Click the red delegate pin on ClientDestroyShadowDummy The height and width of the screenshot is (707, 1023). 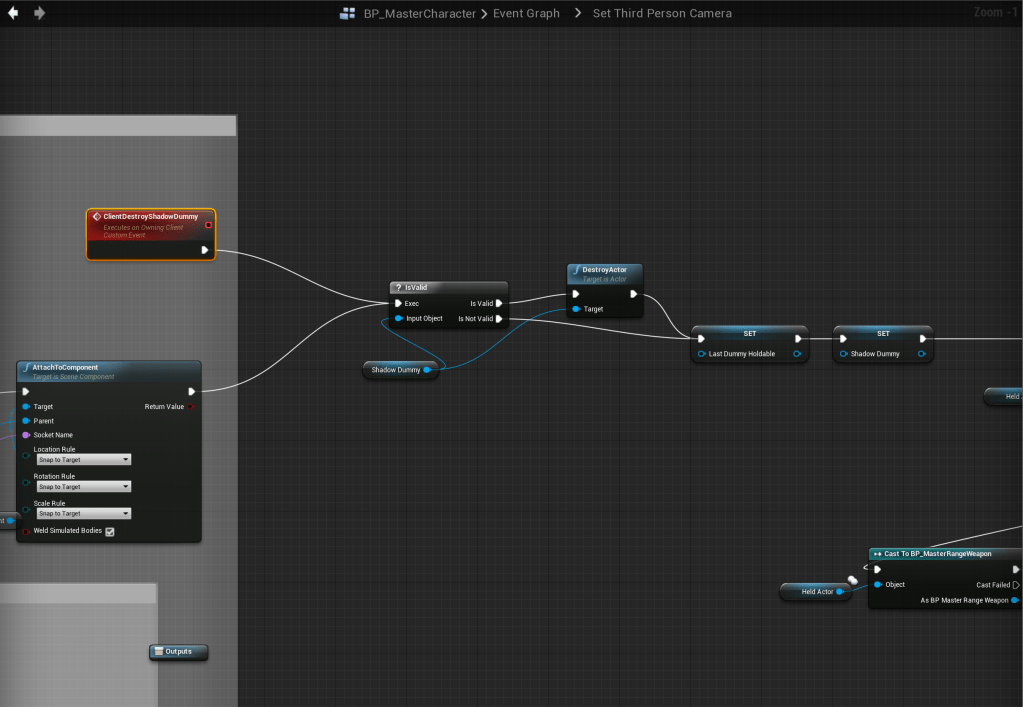pos(208,225)
